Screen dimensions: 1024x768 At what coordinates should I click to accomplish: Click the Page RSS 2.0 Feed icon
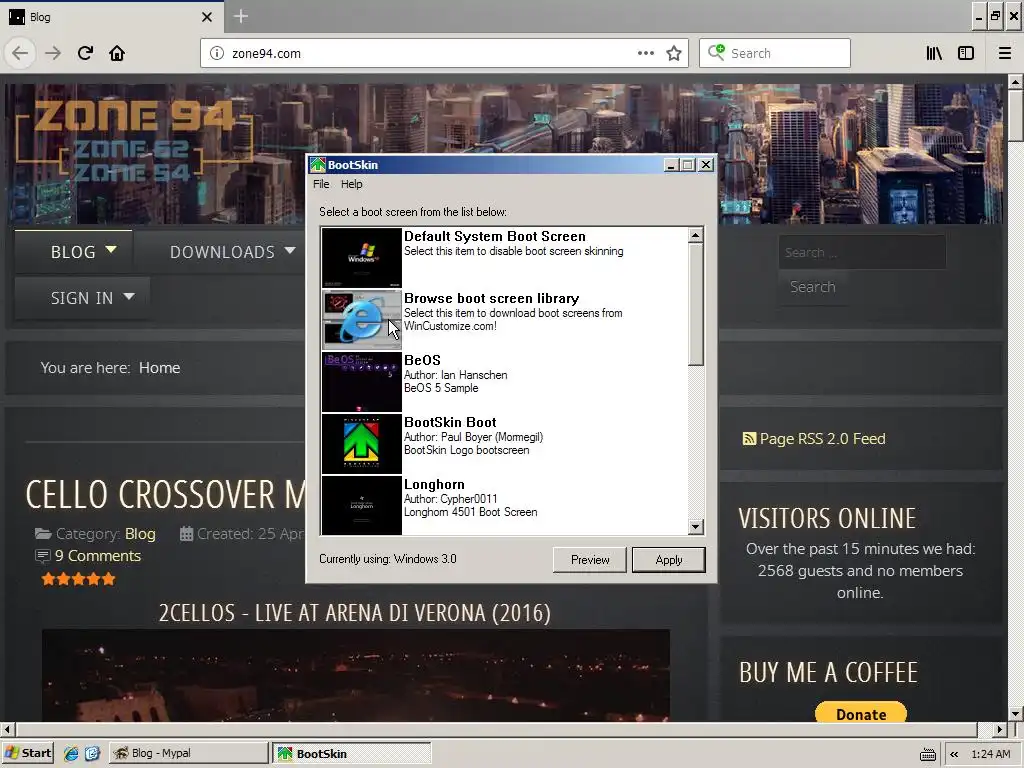[x=749, y=439]
